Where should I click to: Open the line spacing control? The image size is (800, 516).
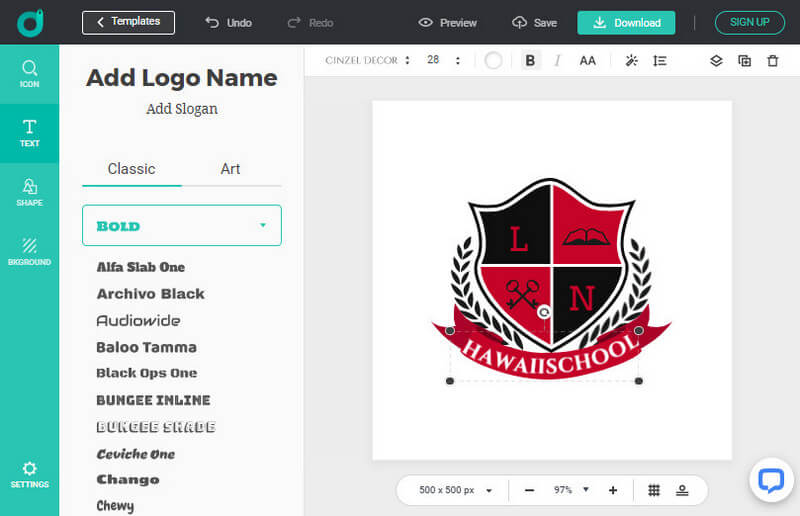pos(659,61)
